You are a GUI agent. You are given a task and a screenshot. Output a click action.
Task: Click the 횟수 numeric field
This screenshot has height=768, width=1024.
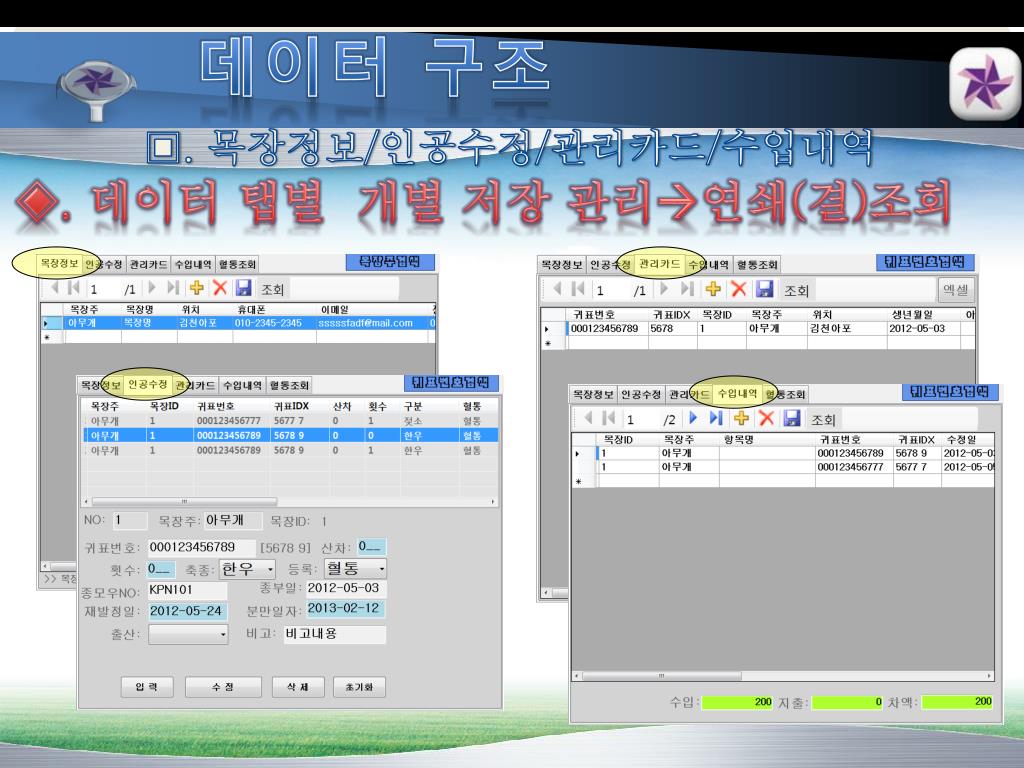[161, 569]
